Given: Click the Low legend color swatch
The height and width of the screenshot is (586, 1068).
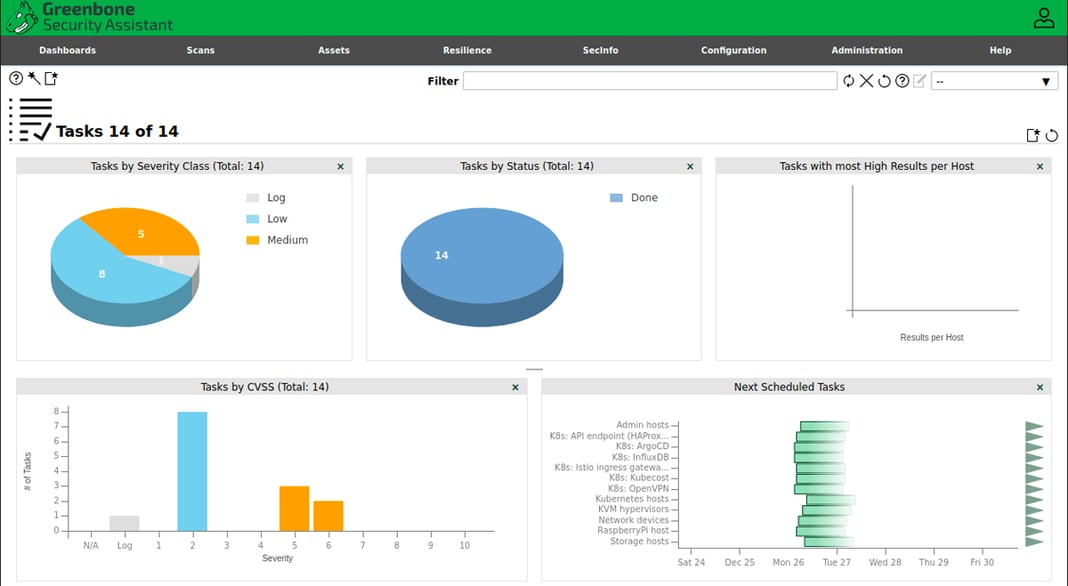Looking at the screenshot, I should click(x=253, y=219).
